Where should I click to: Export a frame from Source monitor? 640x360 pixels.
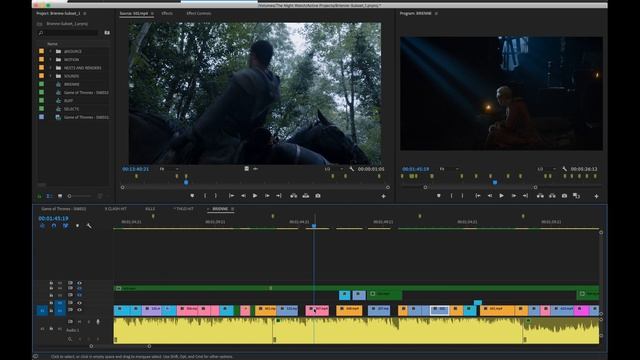point(318,196)
